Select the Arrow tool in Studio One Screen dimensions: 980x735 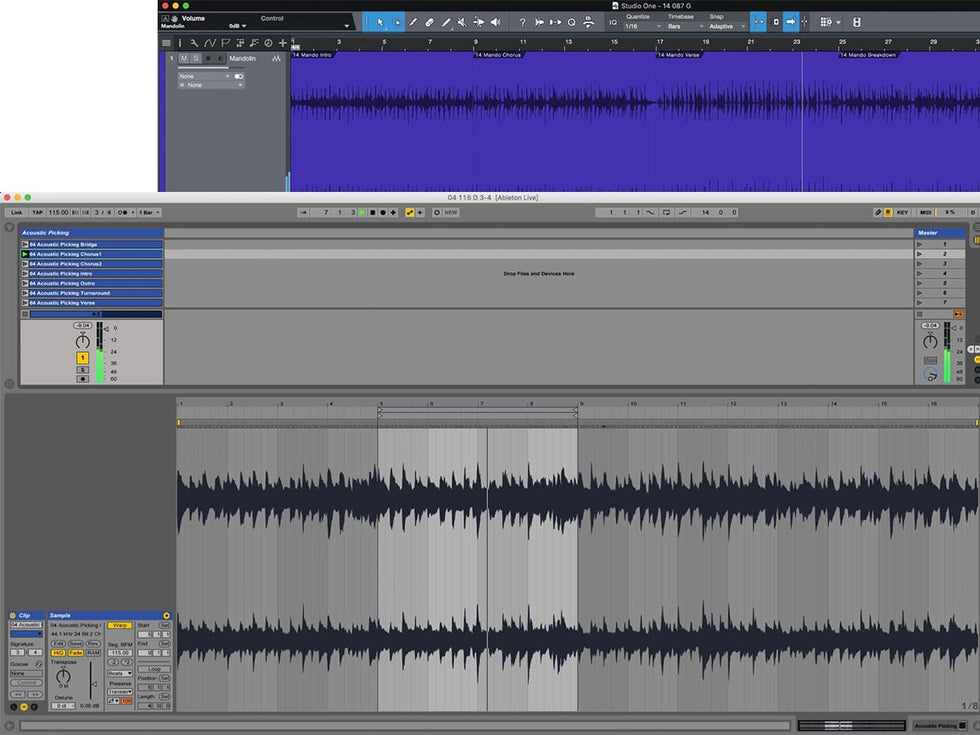(379, 22)
